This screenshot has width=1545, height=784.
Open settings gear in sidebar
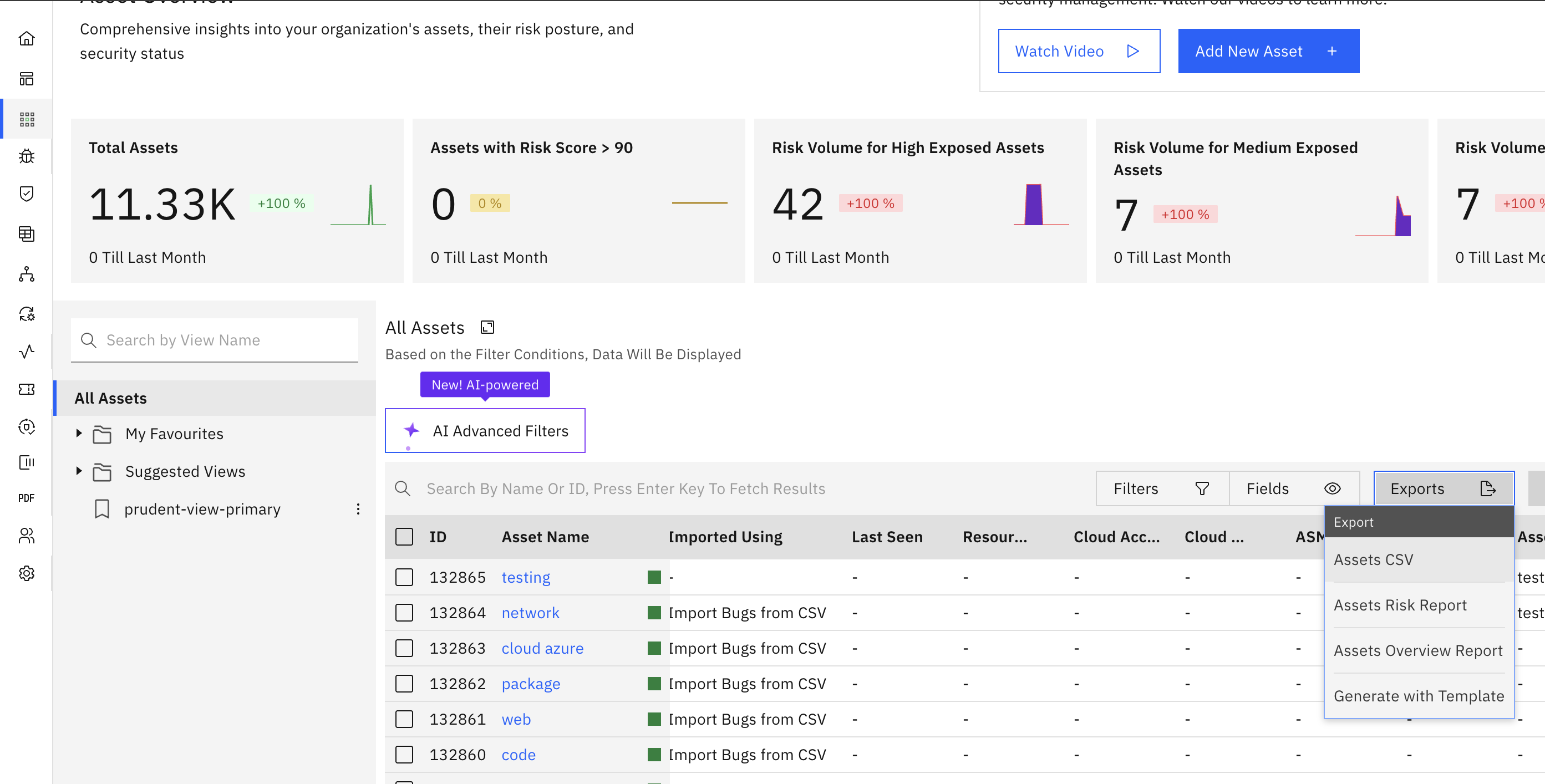coord(27,573)
